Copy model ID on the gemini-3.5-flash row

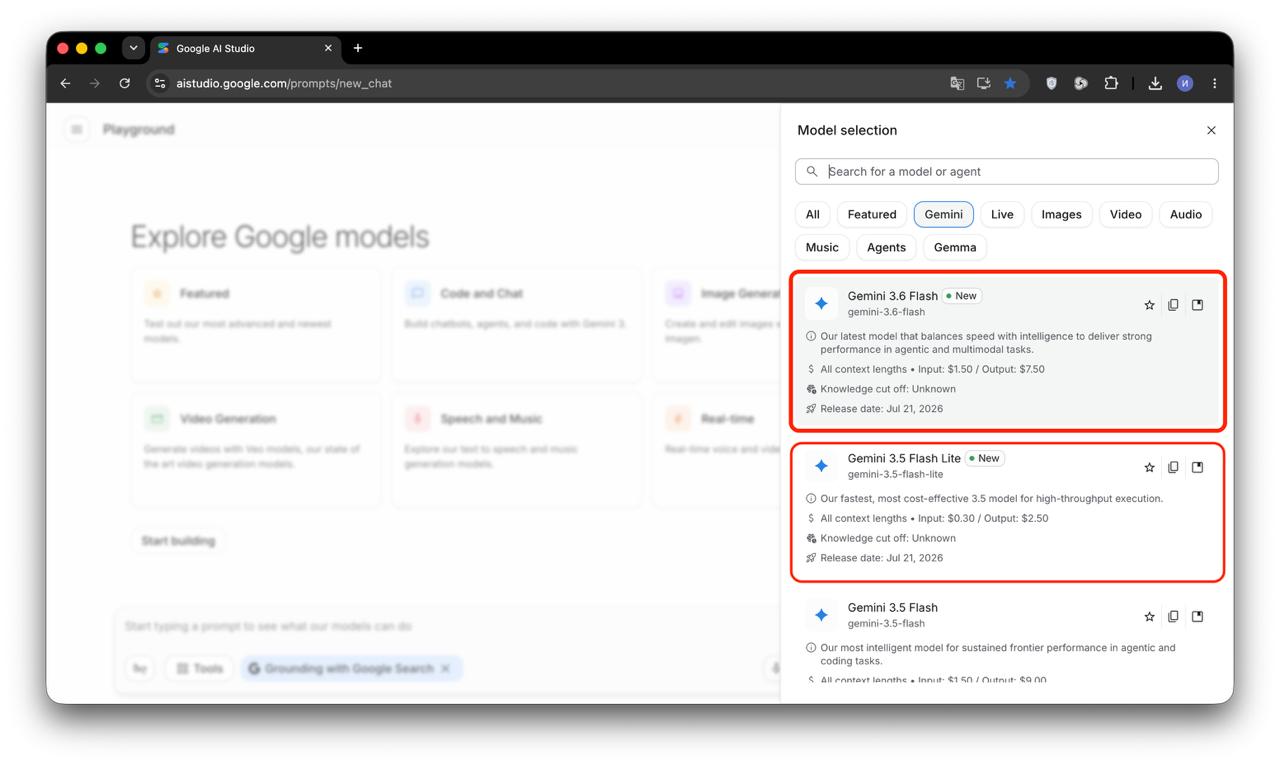[x=1173, y=617]
